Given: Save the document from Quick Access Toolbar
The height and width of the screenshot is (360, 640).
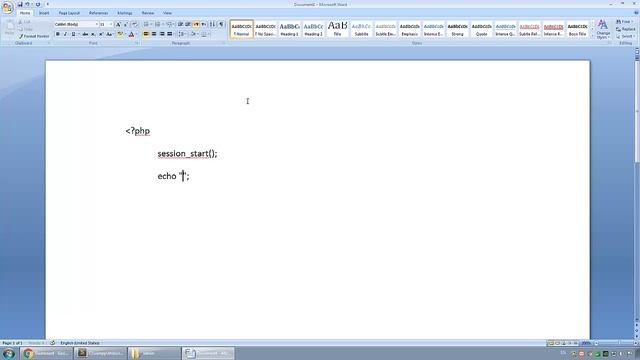Looking at the screenshot, I should tap(20, 4).
